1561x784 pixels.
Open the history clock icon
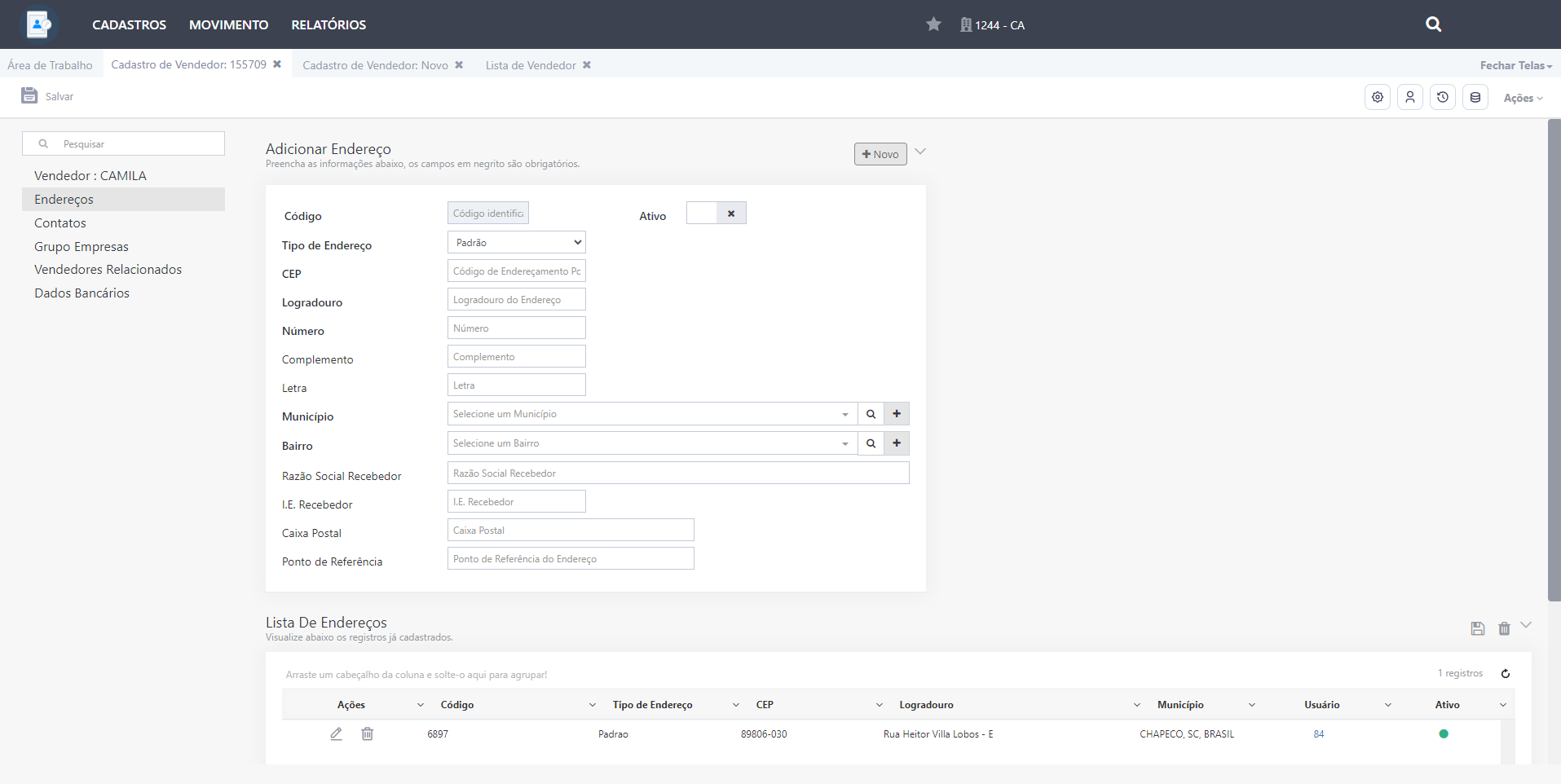point(1443,97)
